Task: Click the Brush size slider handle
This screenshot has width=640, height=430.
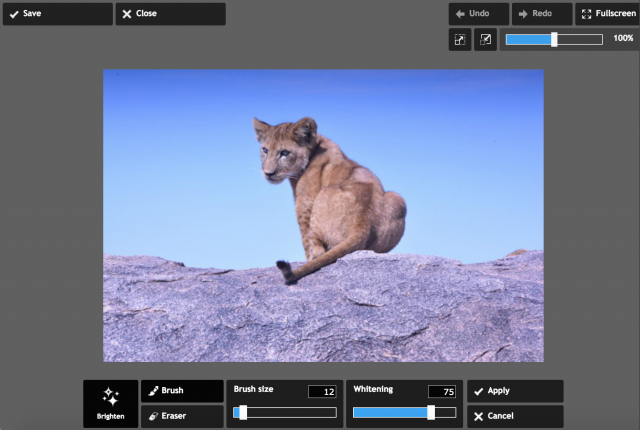Action: point(242,412)
